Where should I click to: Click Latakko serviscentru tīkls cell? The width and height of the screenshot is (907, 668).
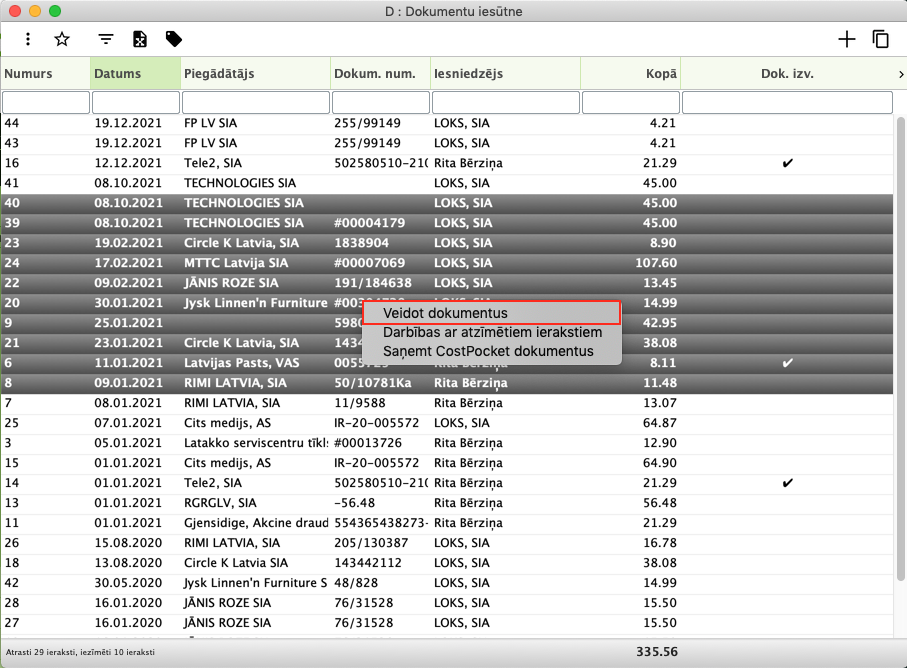tap(256, 443)
